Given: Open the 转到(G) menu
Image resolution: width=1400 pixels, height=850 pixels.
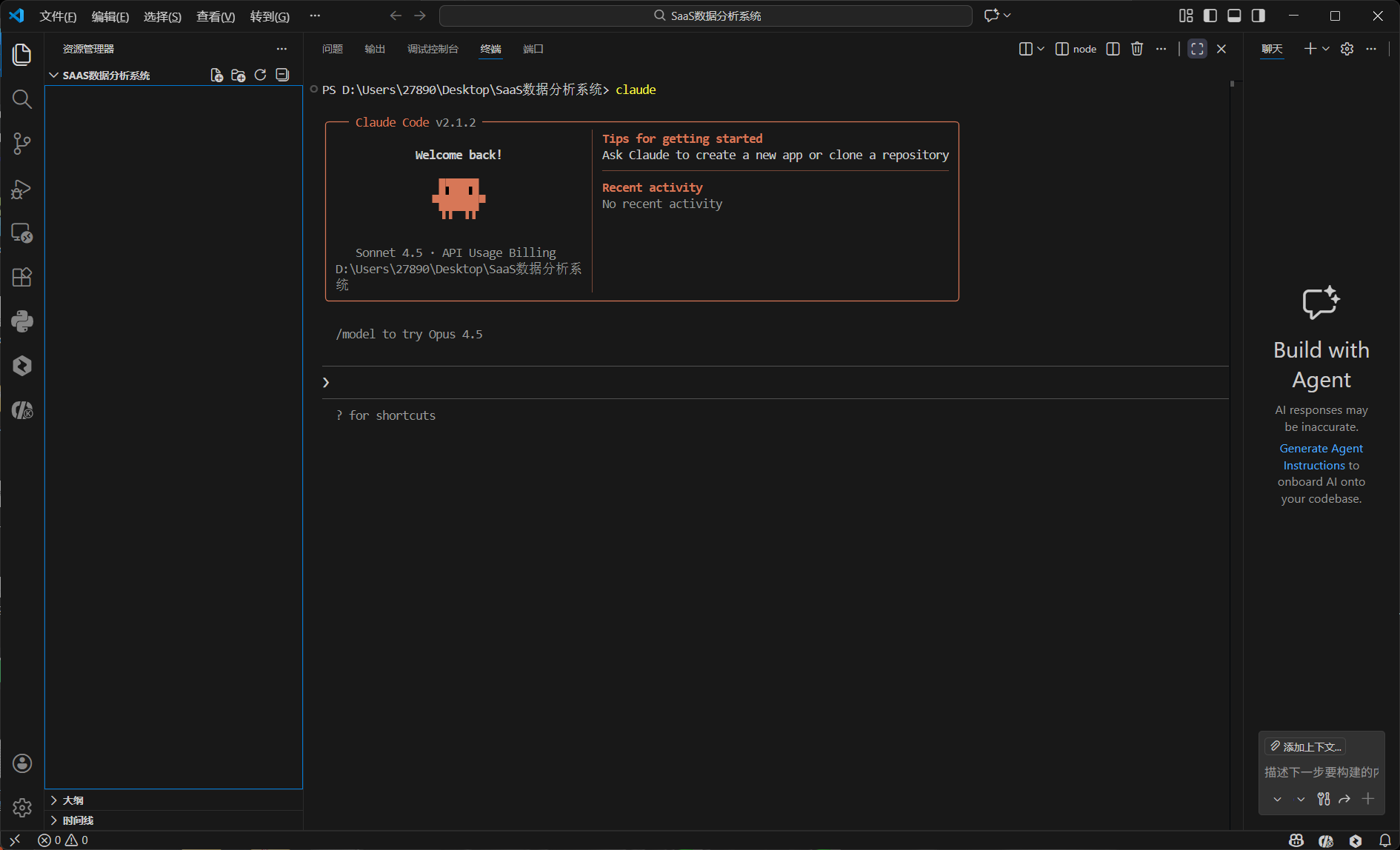Looking at the screenshot, I should tap(270, 16).
